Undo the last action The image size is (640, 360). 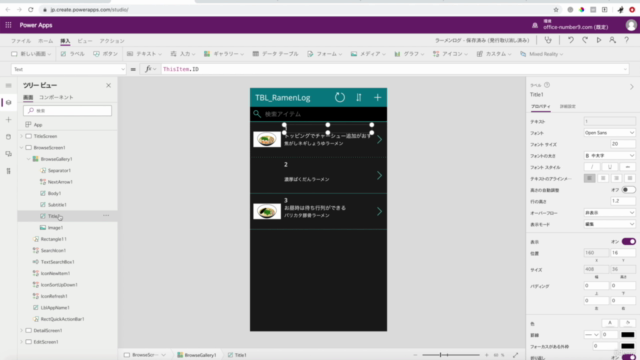(571, 40)
